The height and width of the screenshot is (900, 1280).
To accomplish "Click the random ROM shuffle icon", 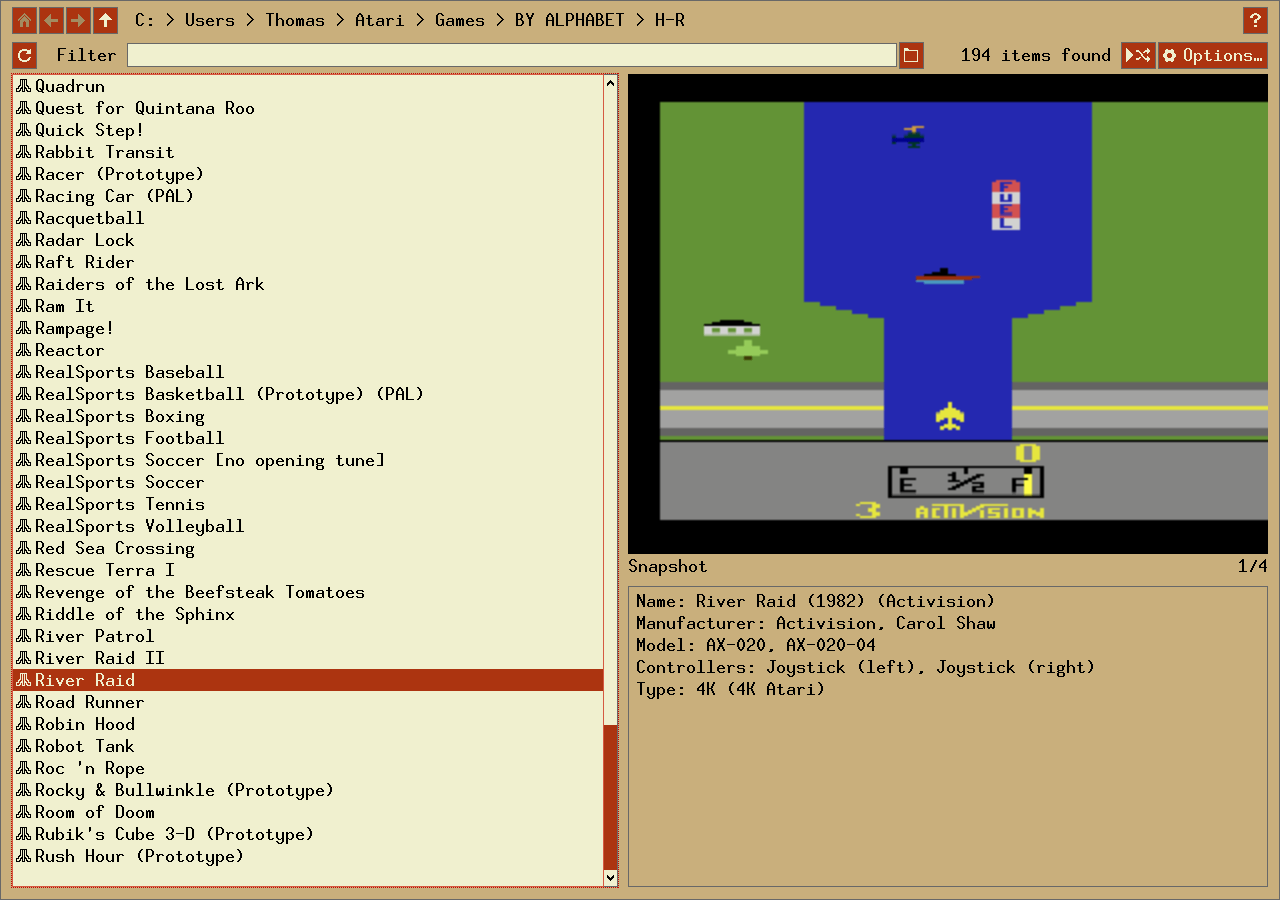I will [1139, 55].
